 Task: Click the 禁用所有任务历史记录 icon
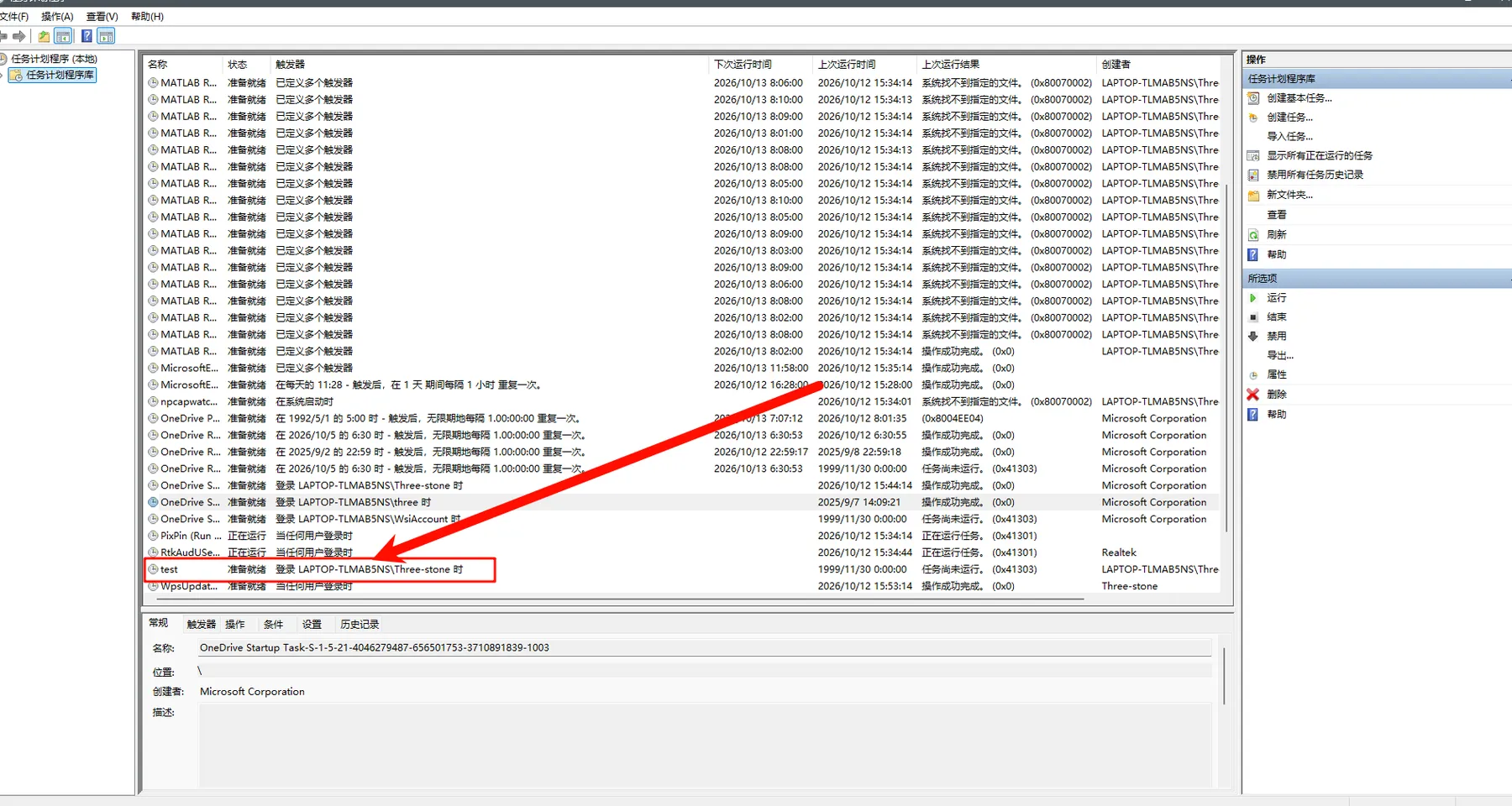coord(1253,175)
